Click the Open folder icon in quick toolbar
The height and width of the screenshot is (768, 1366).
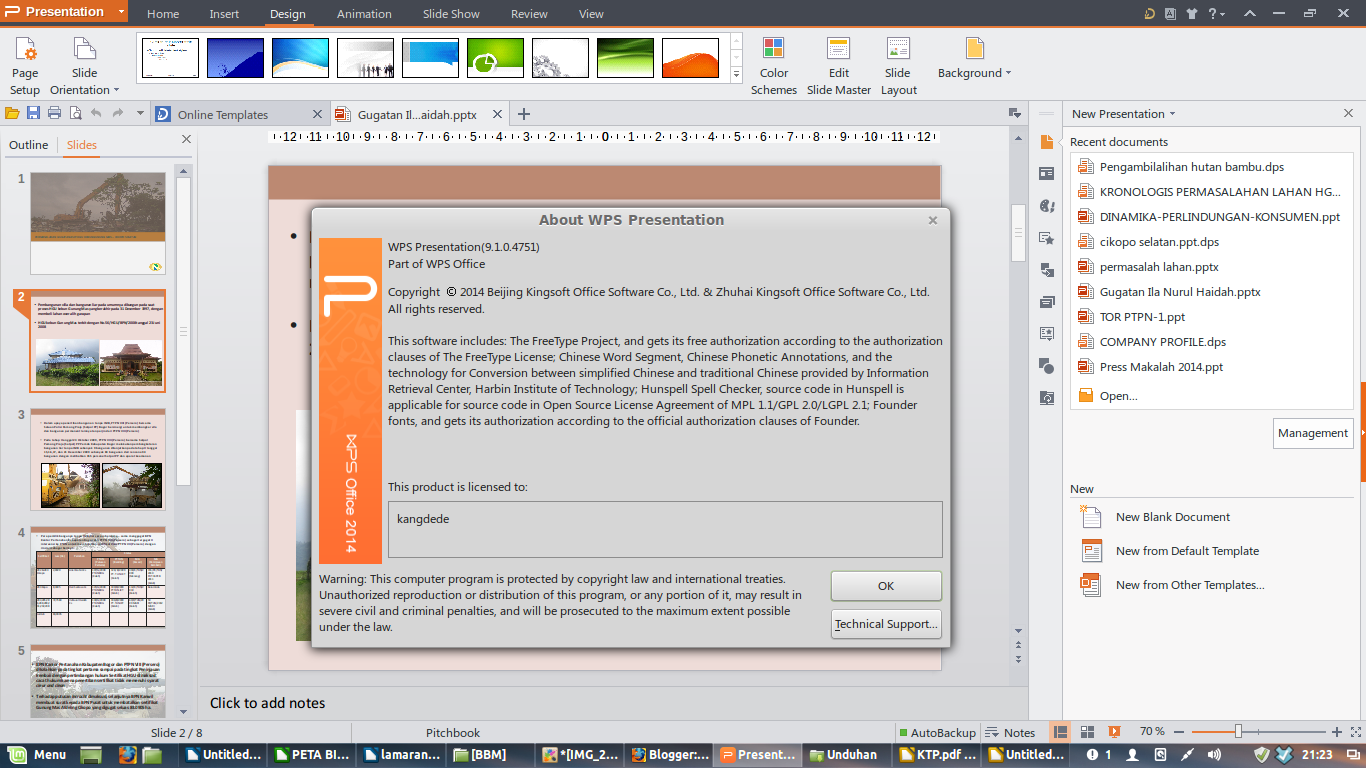click(x=12, y=114)
